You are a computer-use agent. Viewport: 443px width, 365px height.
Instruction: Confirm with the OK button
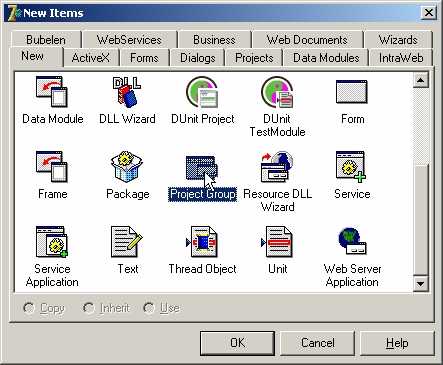pyautogui.click(x=237, y=343)
